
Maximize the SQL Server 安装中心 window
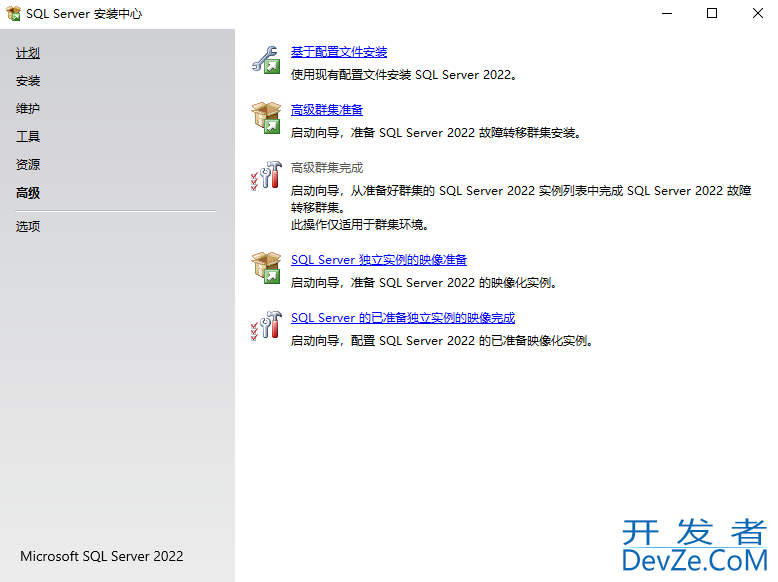pyautogui.click(x=712, y=13)
